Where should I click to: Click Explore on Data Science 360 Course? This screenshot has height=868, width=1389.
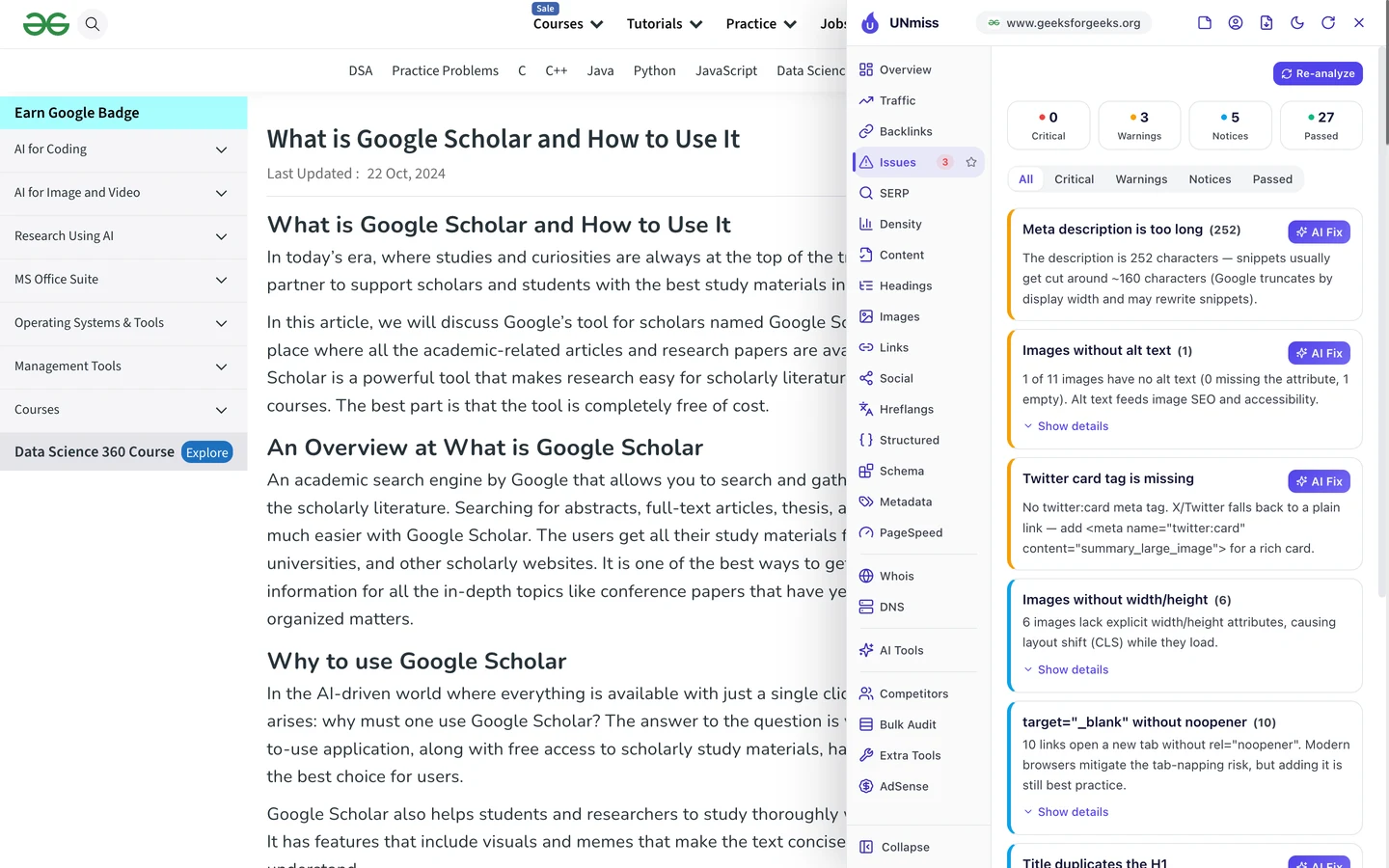coord(207,452)
